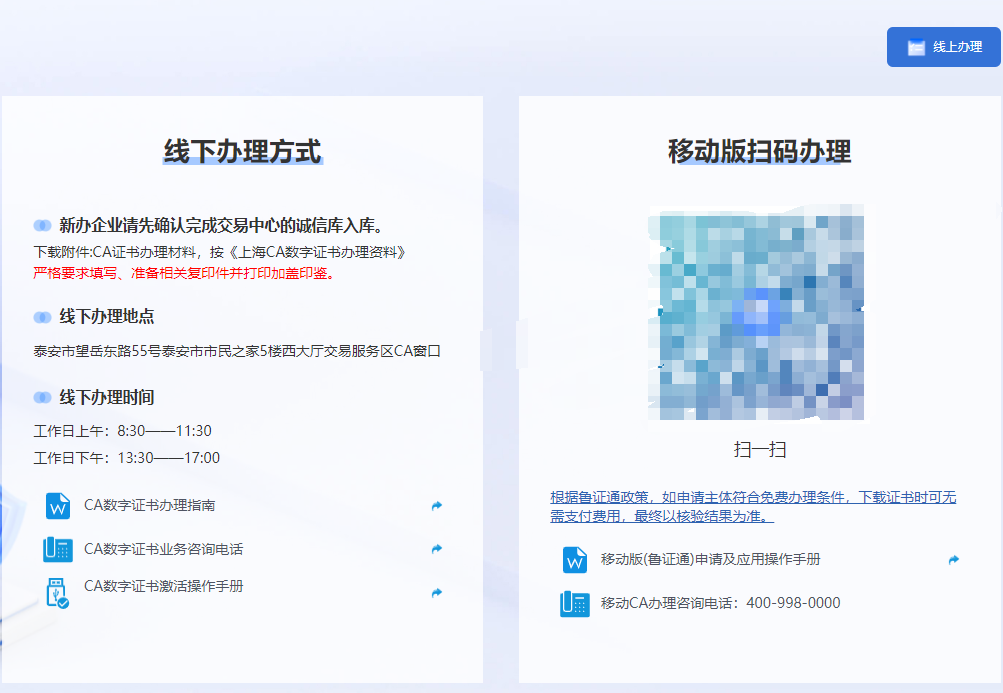Click the 线上办理 button
The width and height of the screenshot is (1003, 693).
click(943, 47)
